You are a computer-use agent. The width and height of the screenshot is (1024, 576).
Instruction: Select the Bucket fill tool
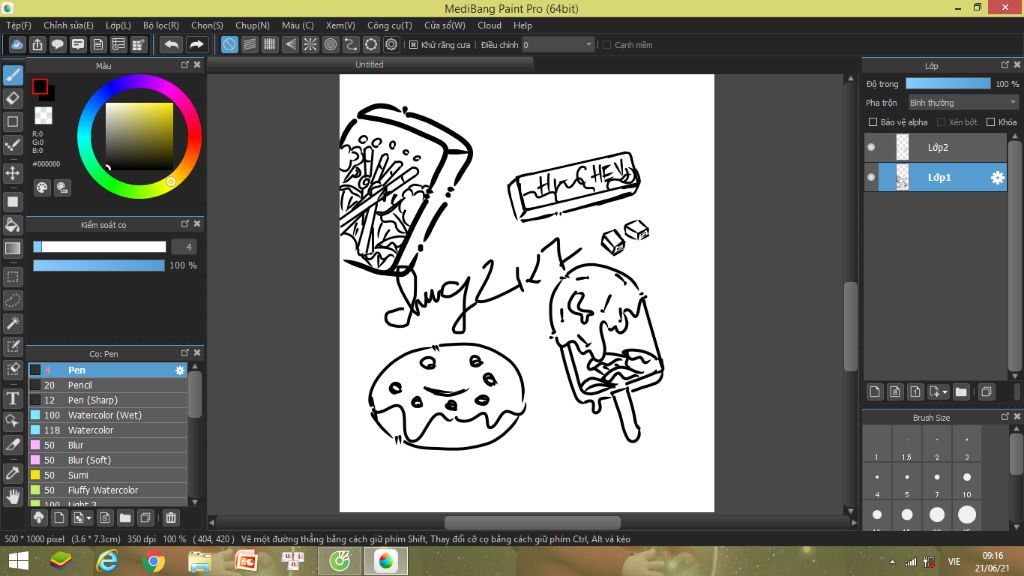coord(13,225)
